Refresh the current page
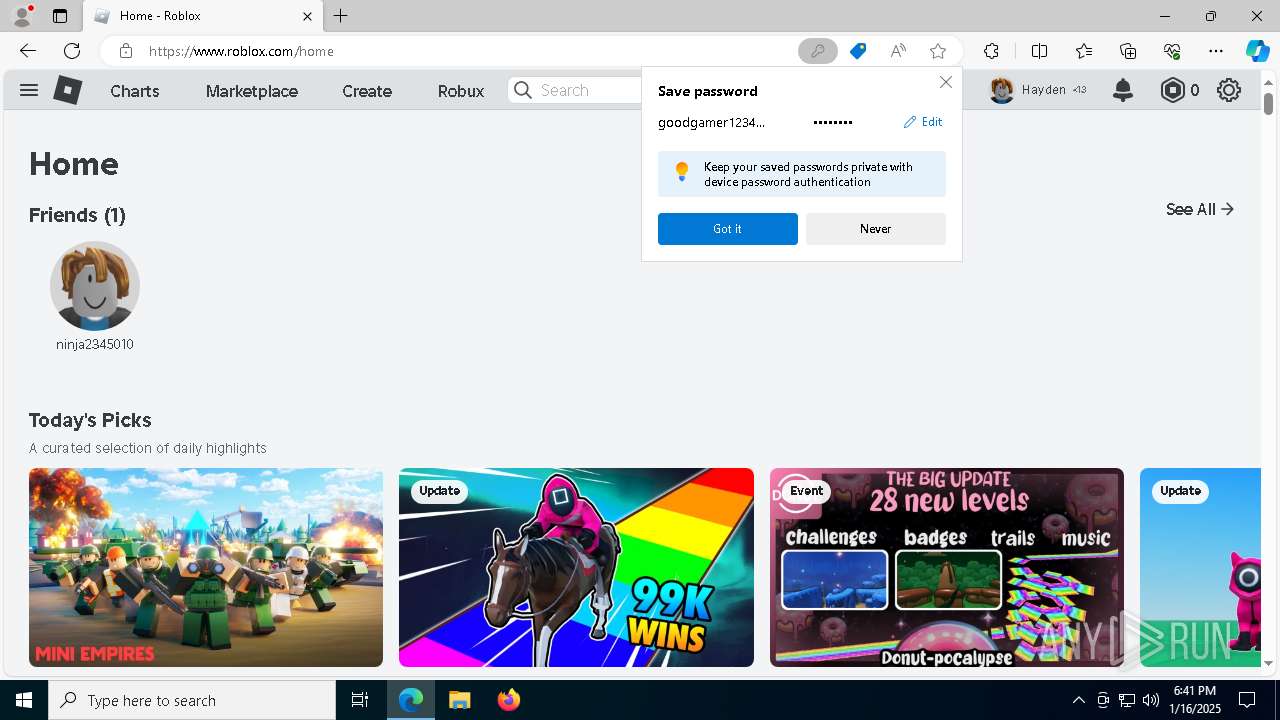1280x720 pixels. pyautogui.click(x=72, y=51)
